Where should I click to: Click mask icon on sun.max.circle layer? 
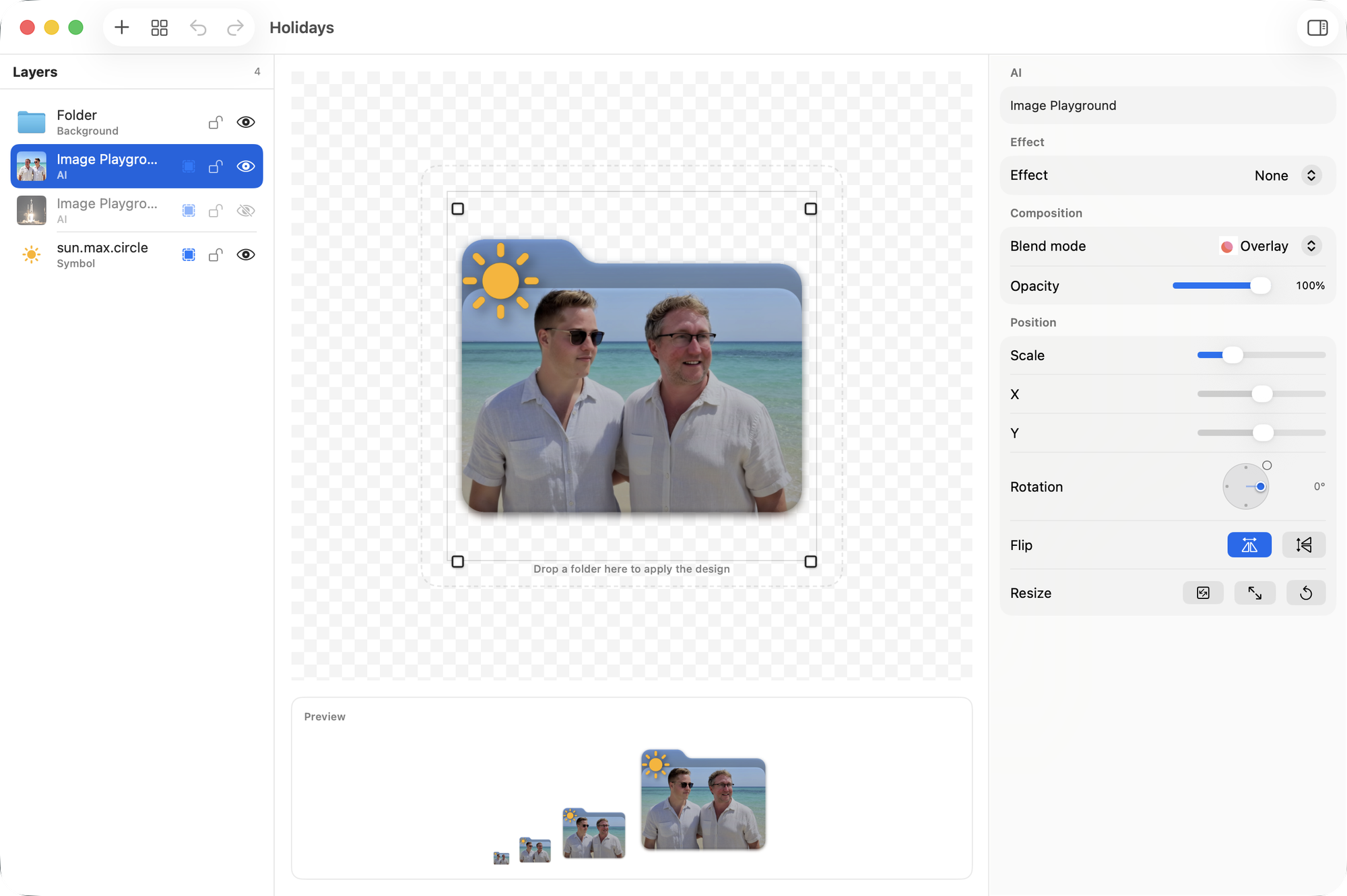point(189,254)
